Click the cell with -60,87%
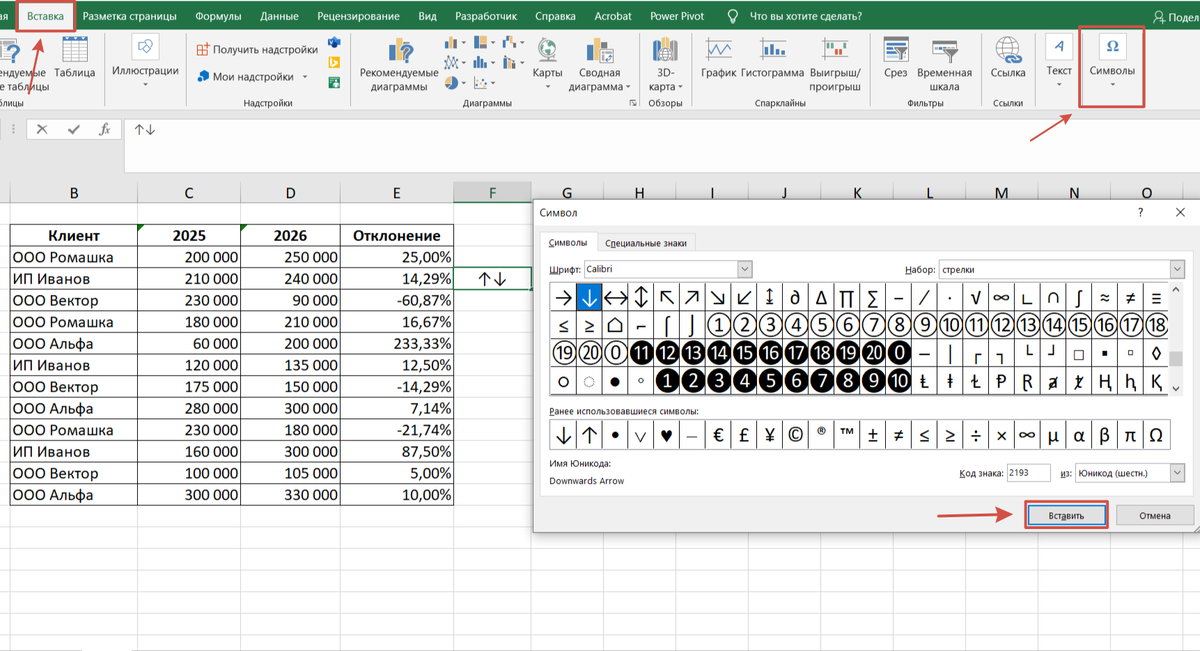 [x=397, y=300]
